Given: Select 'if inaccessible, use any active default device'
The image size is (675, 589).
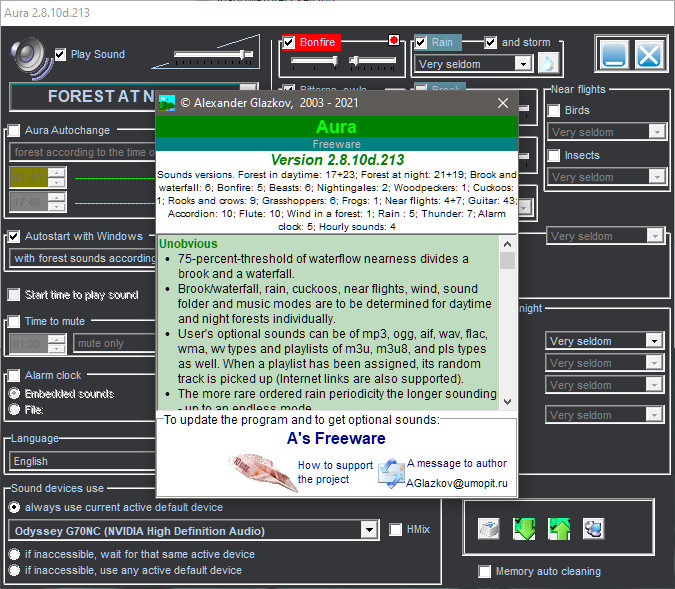Looking at the screenshot, I should (x=14, y=570).
